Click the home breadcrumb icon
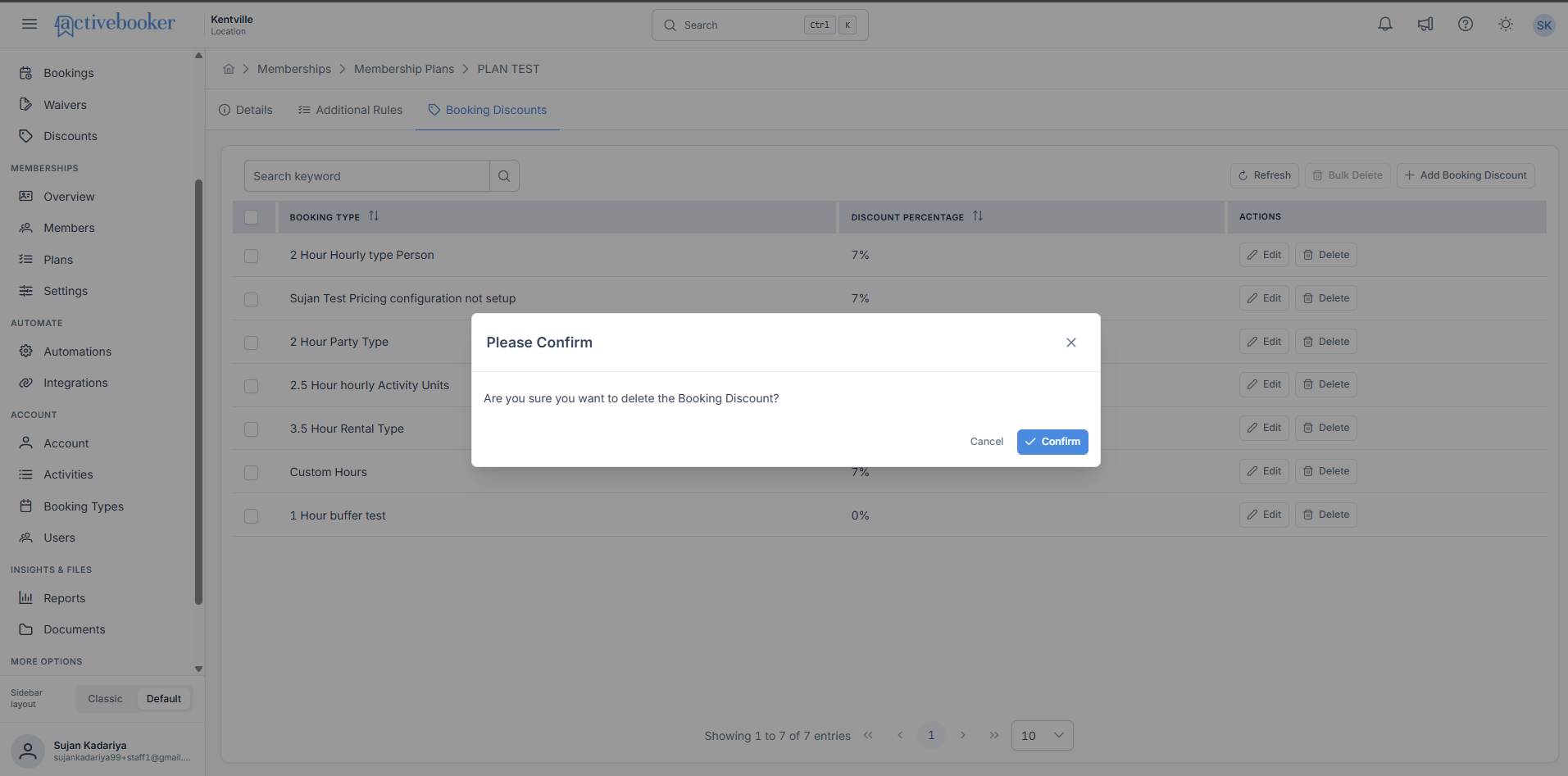This screenshot has height=776, width=1568. (229, 69)
